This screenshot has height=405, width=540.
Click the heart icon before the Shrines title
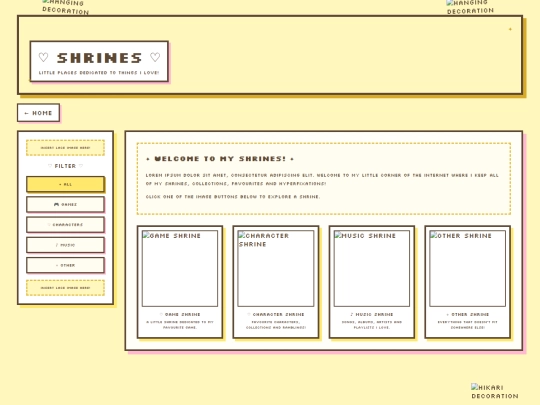[43, 57]
